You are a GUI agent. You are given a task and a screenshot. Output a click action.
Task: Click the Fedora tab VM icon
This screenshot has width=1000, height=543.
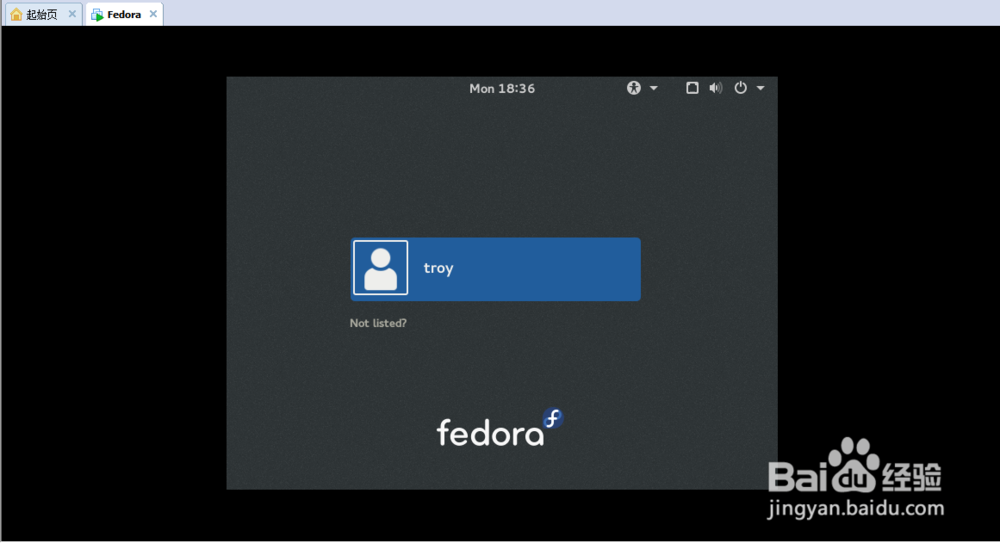tap(97, 15)
